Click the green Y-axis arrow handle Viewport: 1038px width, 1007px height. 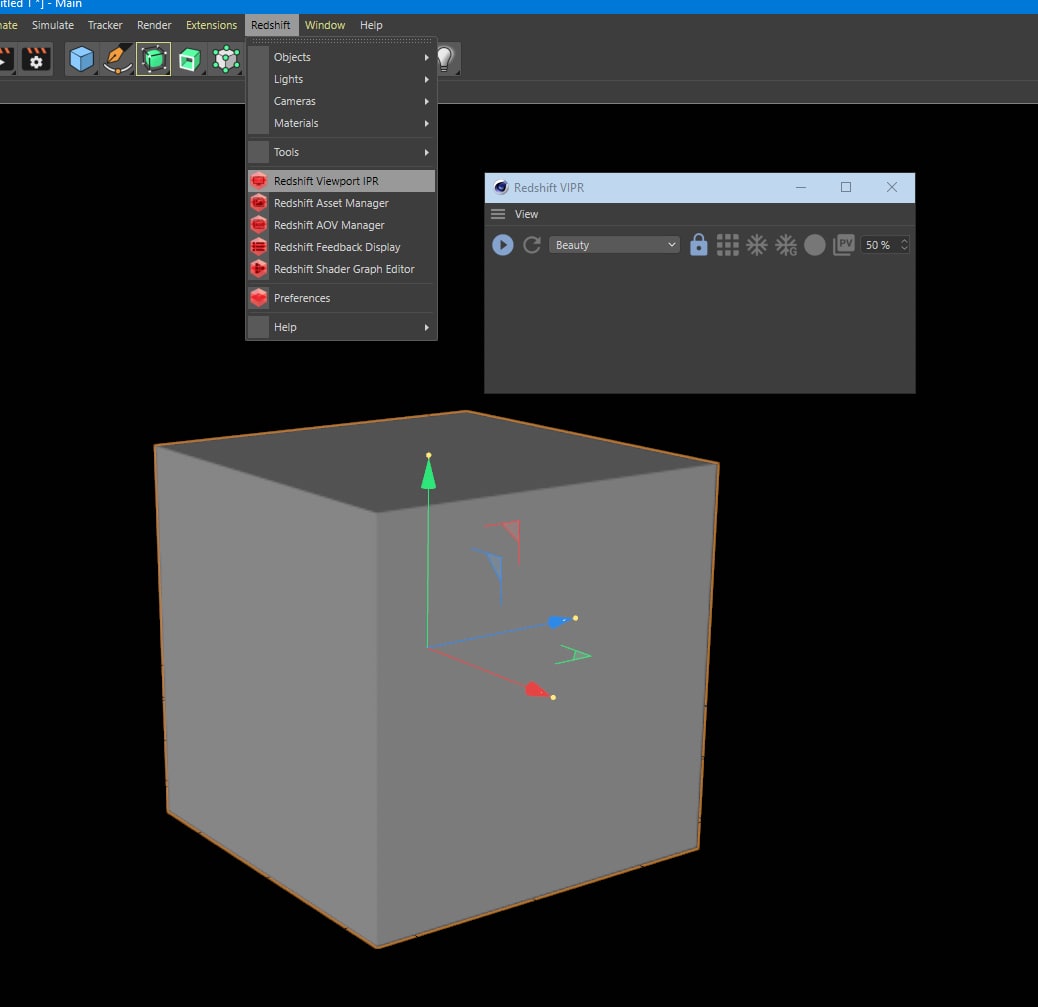click(428, 473)
